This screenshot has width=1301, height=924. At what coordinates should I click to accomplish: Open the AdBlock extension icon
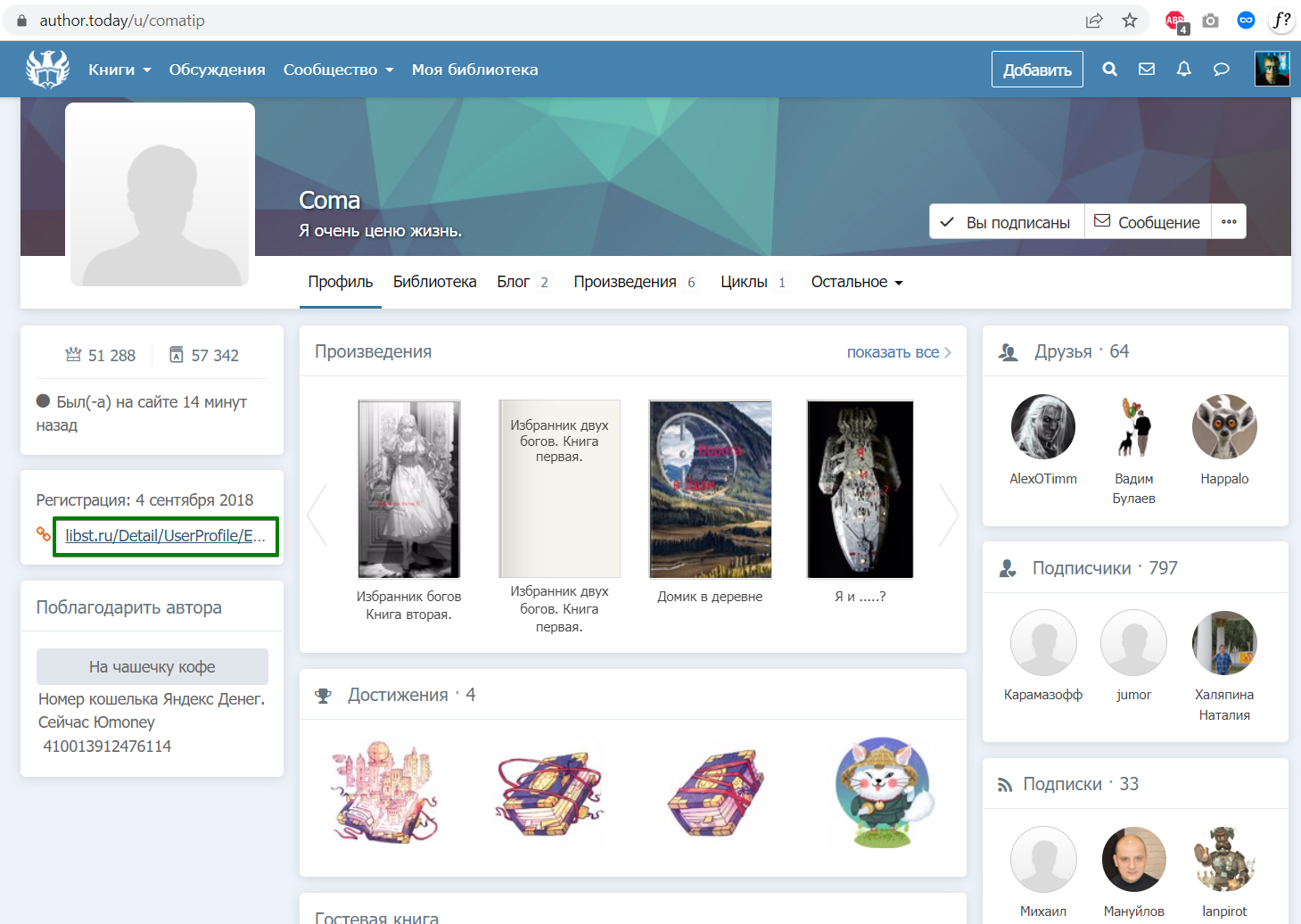coord(1176,21)
